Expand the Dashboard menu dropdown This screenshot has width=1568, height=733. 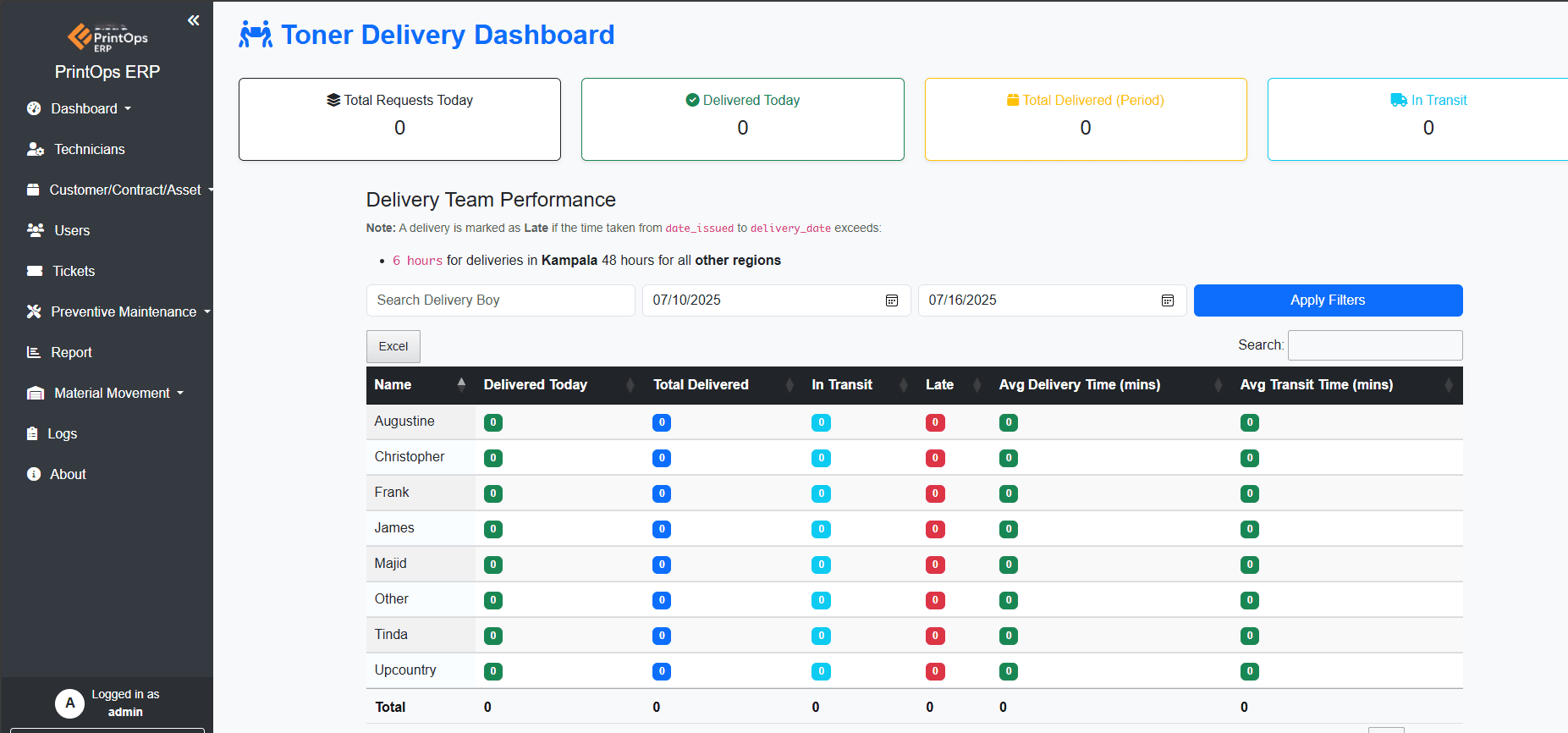point(128,109)
